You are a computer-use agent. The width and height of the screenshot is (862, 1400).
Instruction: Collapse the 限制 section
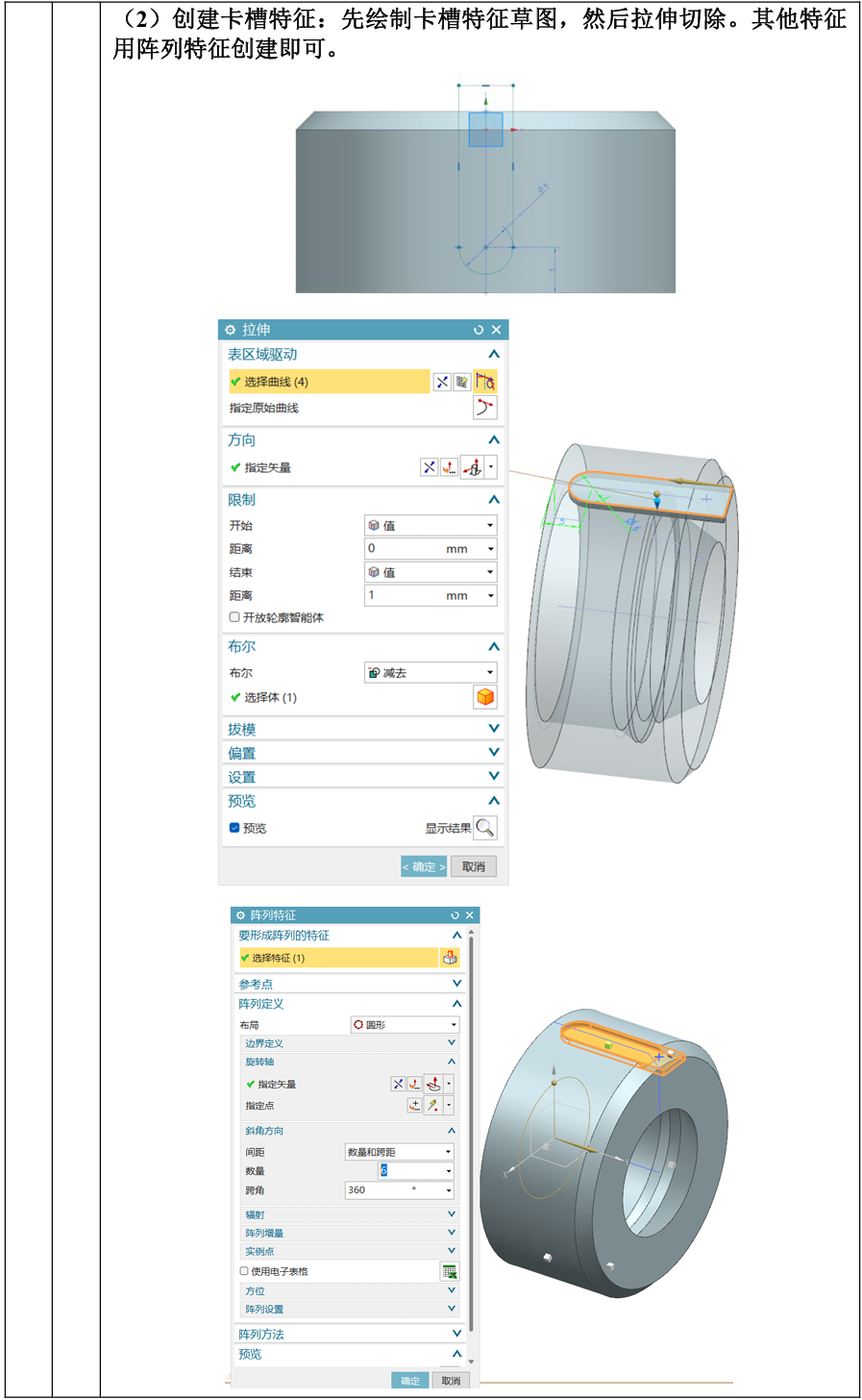tap(494, 500)
